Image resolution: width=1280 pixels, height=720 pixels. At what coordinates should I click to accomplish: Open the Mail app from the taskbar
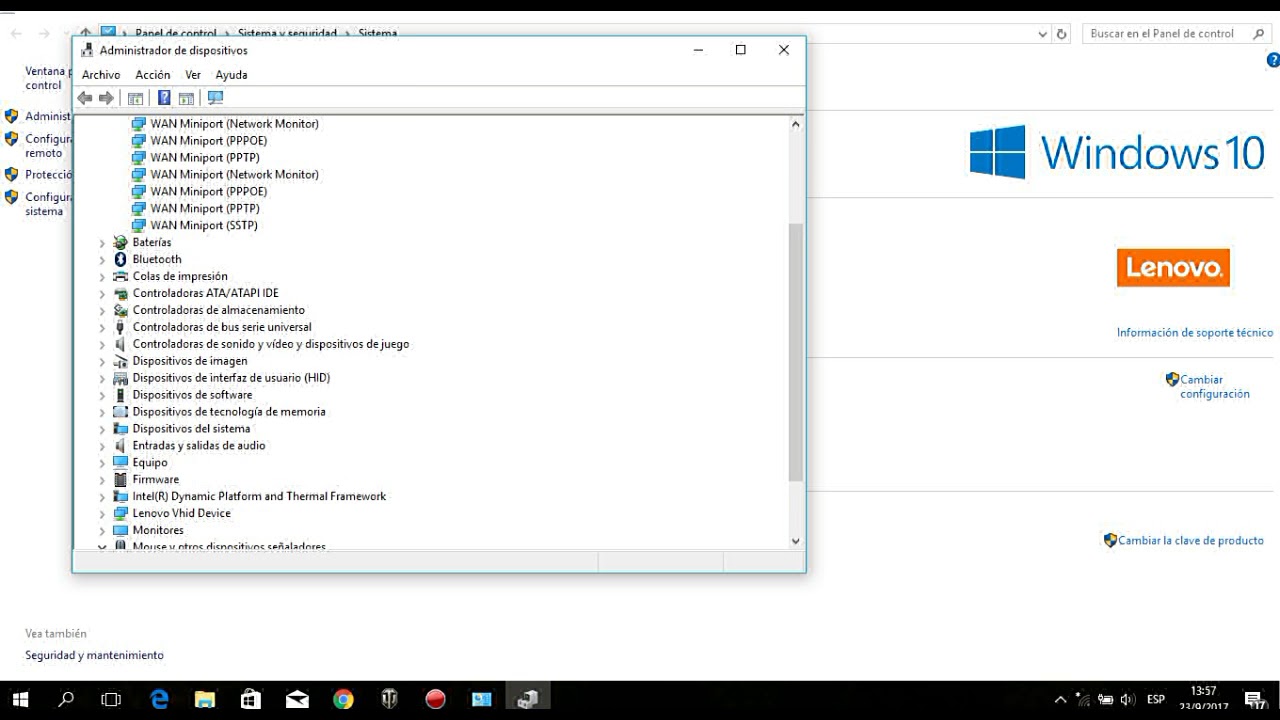297,700
